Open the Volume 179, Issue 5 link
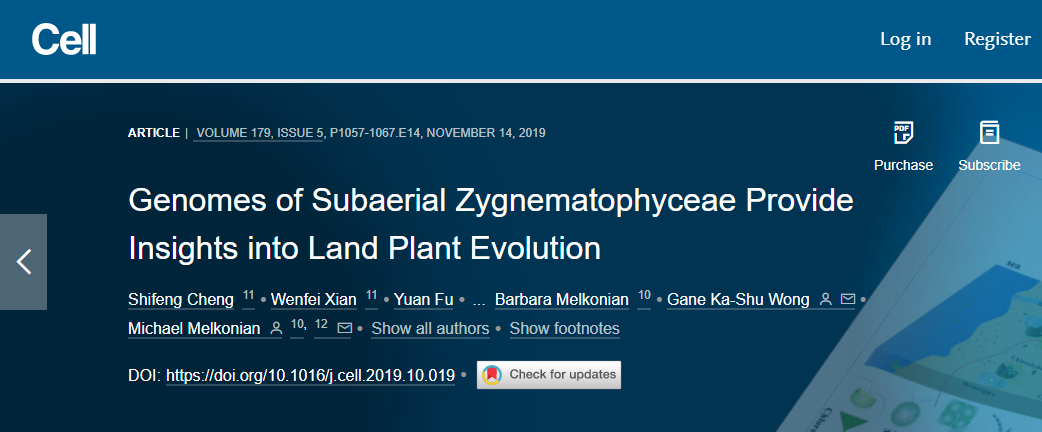1042x432 pixels. [260, 133]
